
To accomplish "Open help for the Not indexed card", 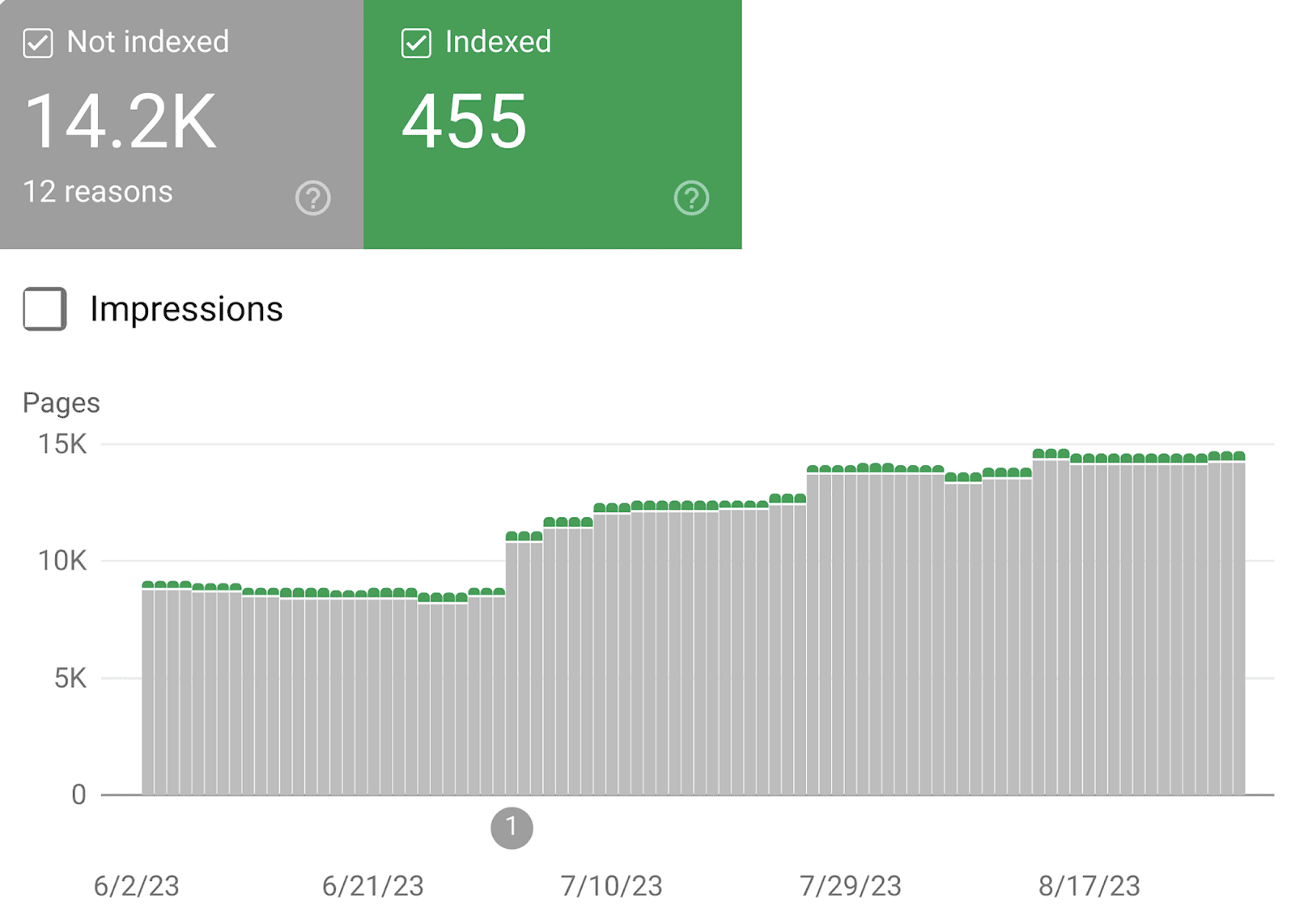I will pyautogui.click(x=312, y=197).
